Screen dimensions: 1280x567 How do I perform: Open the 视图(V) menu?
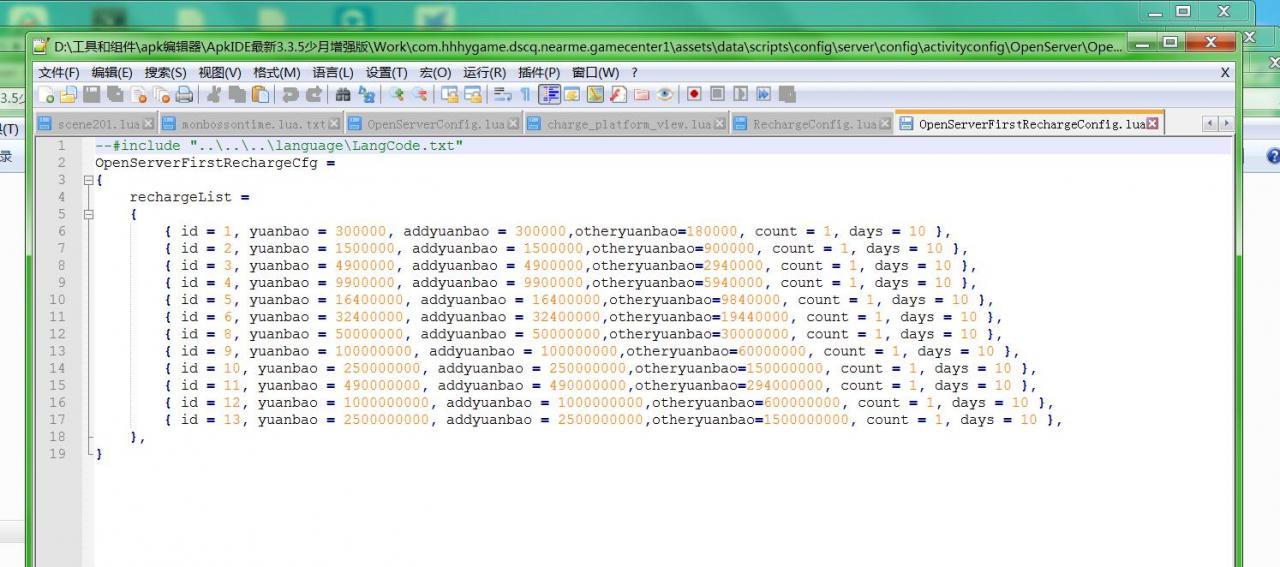[220, 73]
